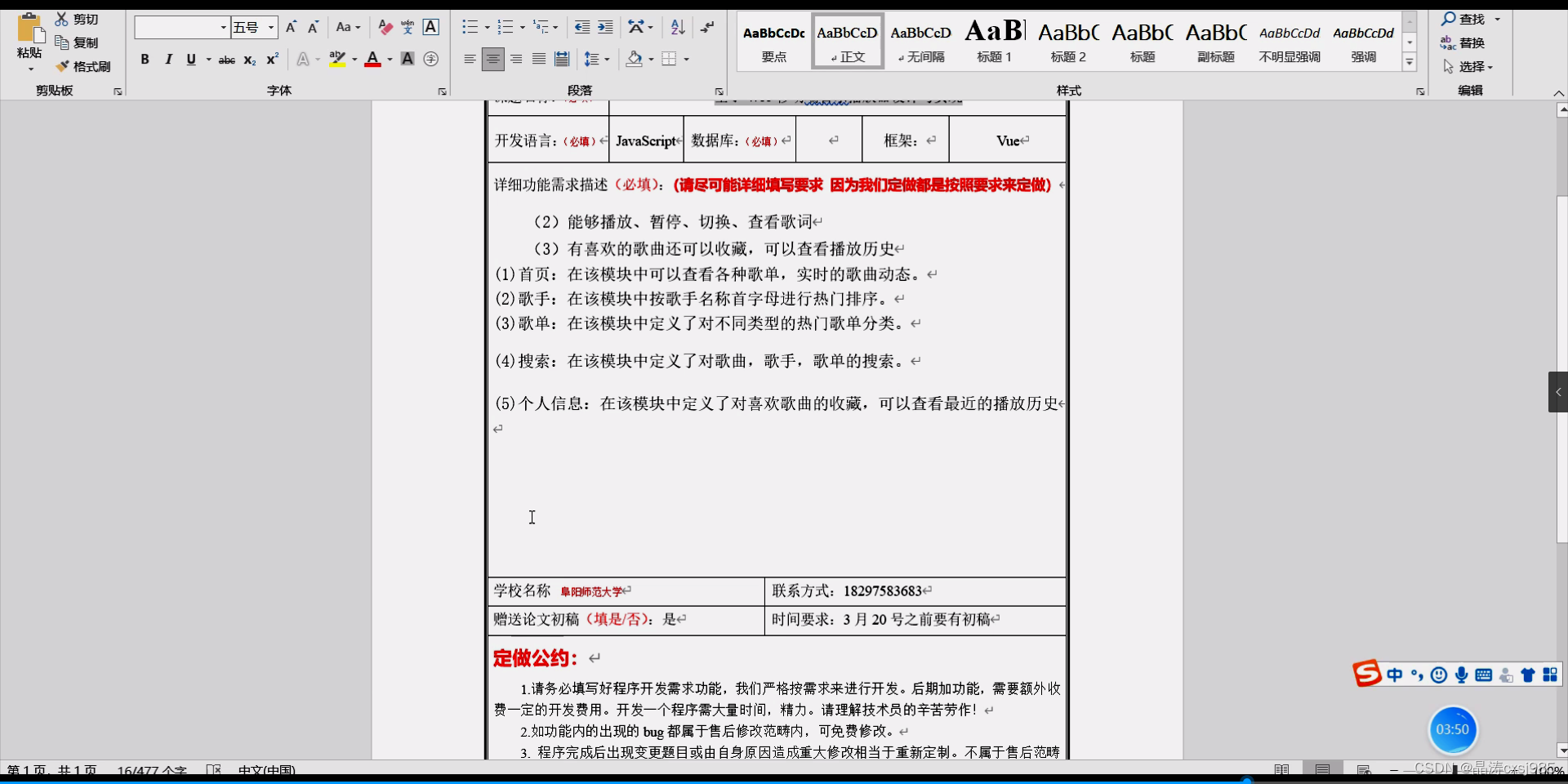Click the Enclosed Characters circle icon

click(431, 59)
